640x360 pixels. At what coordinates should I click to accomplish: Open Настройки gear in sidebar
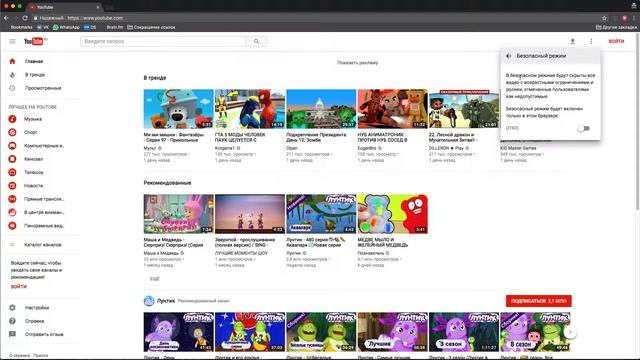12,308
